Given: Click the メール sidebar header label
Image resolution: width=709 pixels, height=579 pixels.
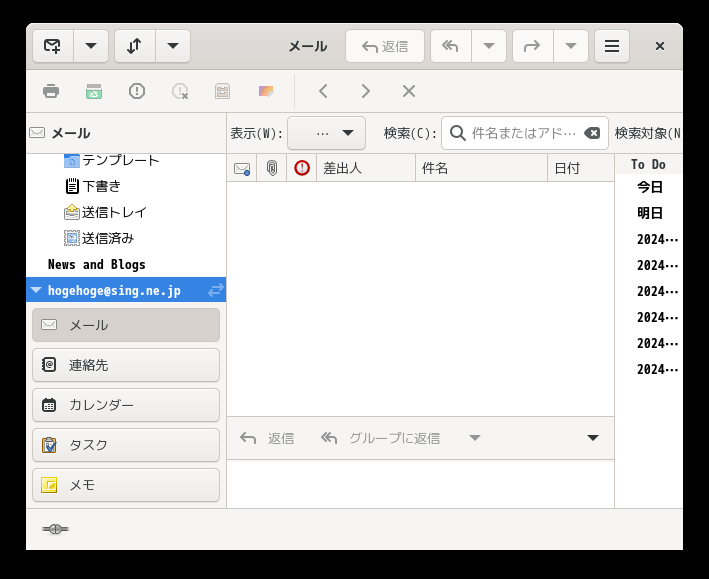Looking at the screenshot, I should coord(71,133).
